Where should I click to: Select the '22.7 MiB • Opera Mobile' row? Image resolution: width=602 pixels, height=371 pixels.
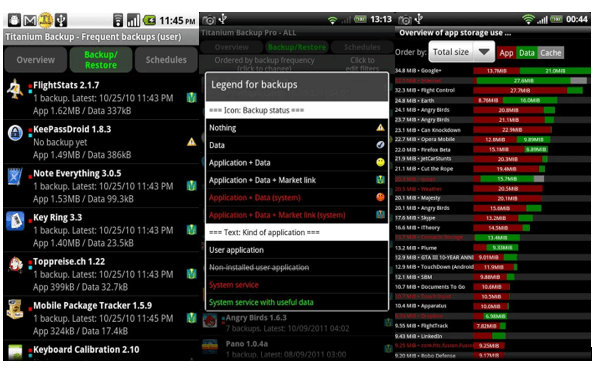point(493,139)
